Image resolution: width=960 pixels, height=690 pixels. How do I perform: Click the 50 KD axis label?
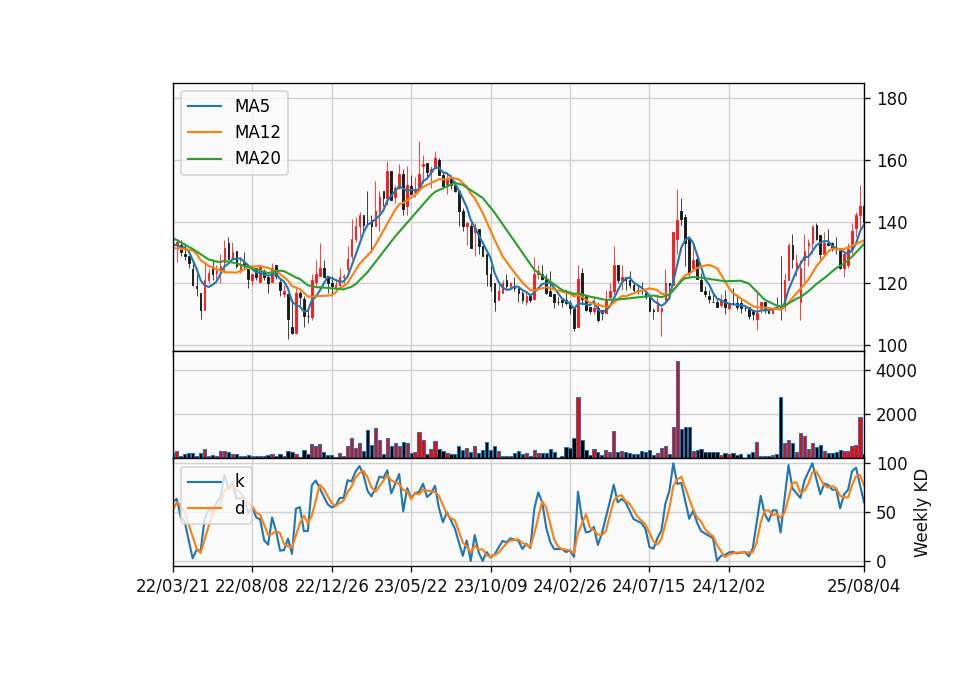(887, 512)
